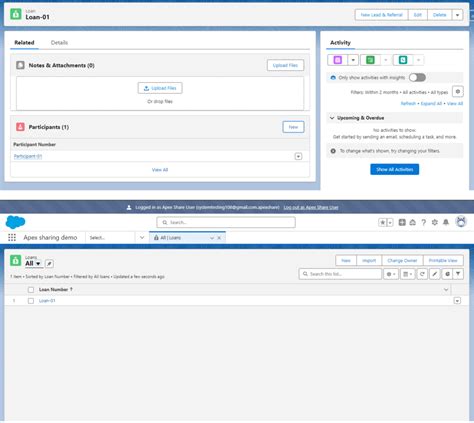Open the All | Loans tab actions chevron
Screen dimensions: 474x423
tap(212, 238)
